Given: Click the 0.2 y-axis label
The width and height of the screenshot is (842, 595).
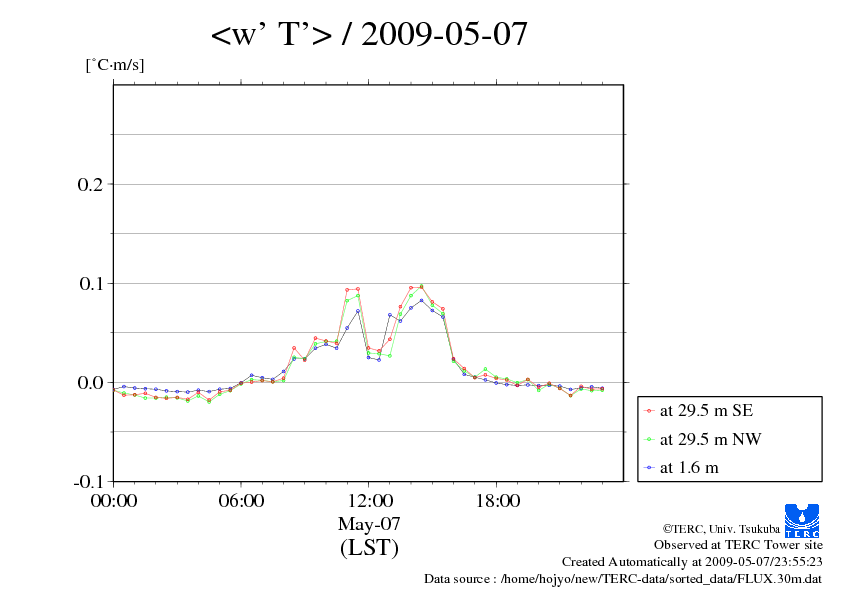Looking at the screenshot, I should pos(90,184).
